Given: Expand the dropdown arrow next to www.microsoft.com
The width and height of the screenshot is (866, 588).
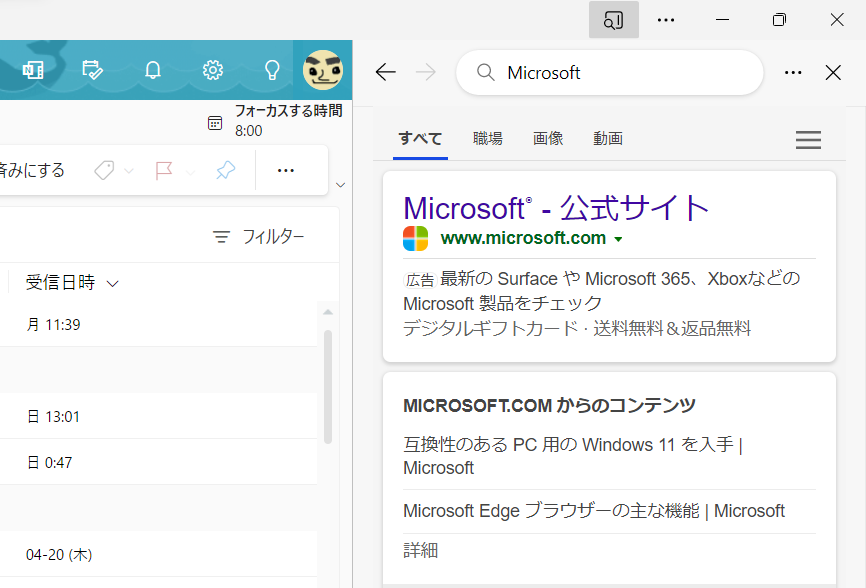Looking at the screenshot, I should point(619,239).
